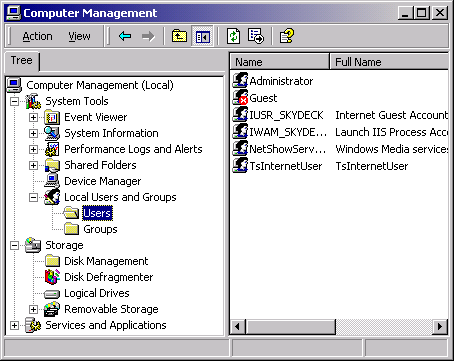Select the NetShowServ... user icon
454x361 pixels.
tap(240, 148)
